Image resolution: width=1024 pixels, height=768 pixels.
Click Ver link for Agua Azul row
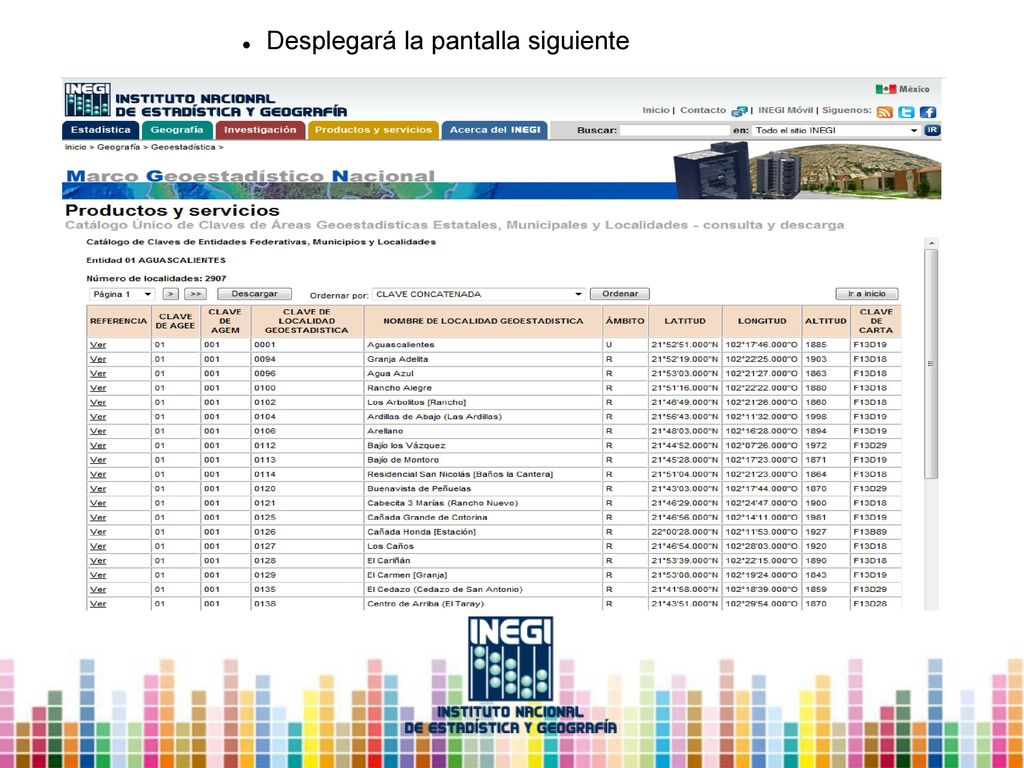click(98, 374)
